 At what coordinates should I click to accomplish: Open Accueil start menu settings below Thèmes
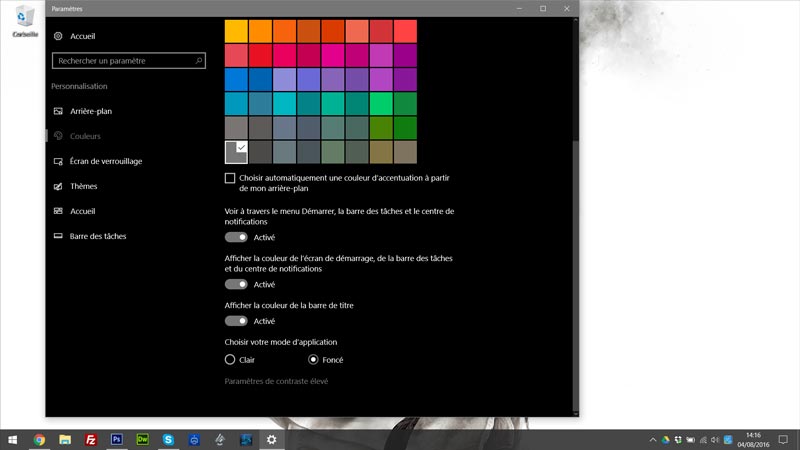pos(74,211)
